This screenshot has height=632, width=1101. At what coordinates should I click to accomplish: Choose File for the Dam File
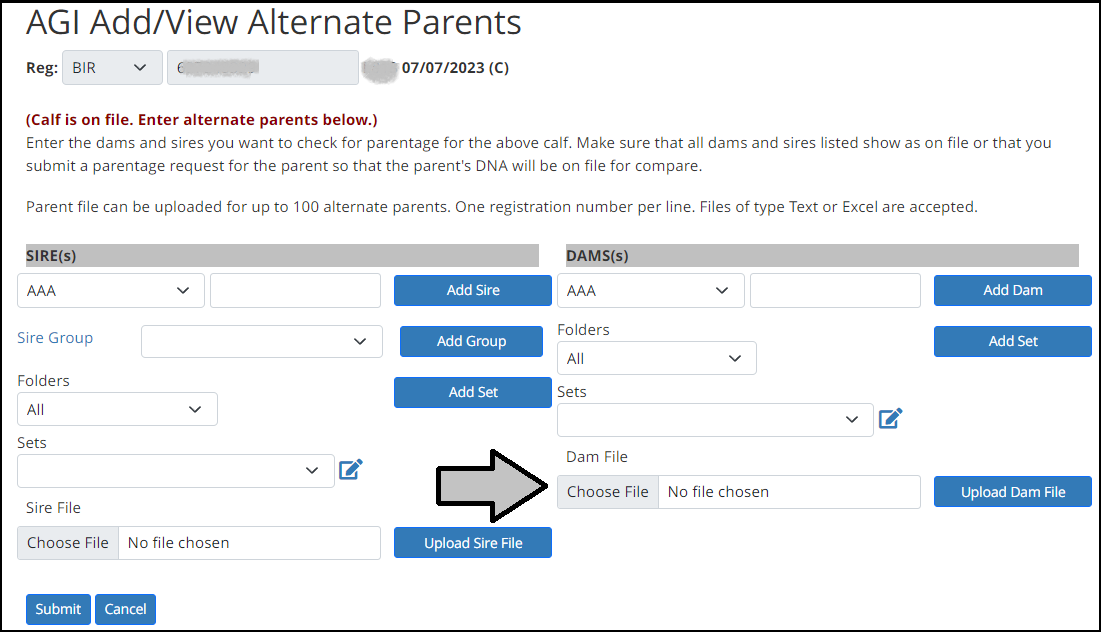click(x=608, y=492)
